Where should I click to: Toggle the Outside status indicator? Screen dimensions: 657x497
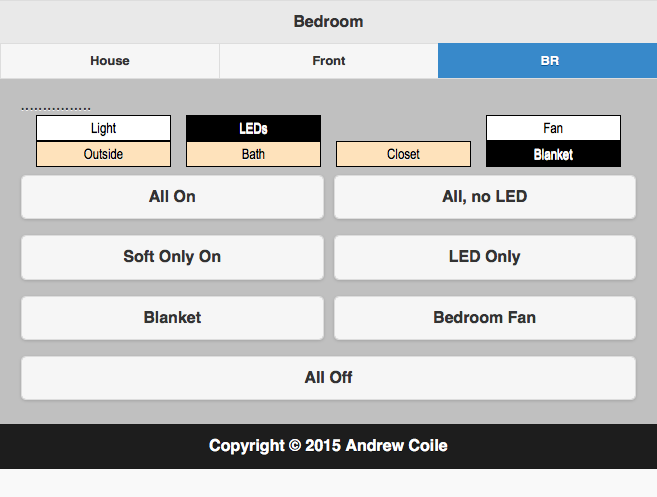(103, 154)
